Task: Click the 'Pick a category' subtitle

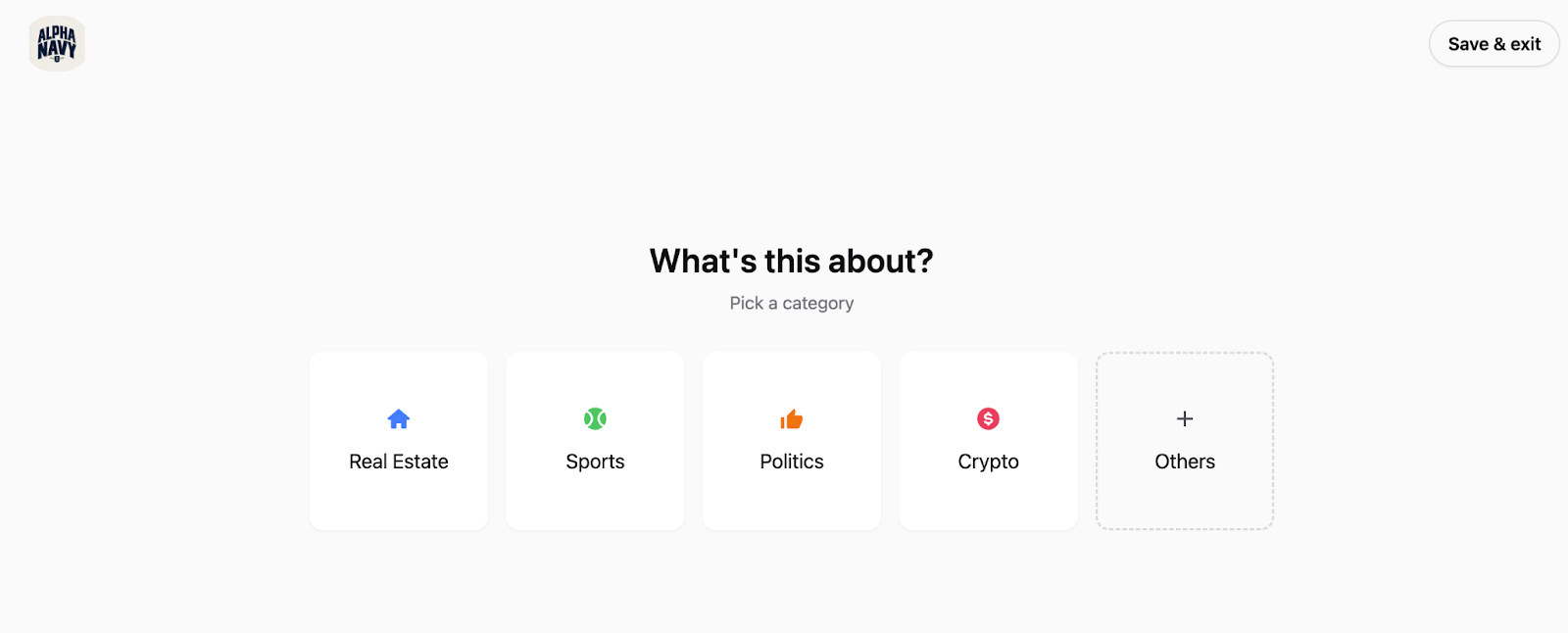Action: click(x=791, y=304)
